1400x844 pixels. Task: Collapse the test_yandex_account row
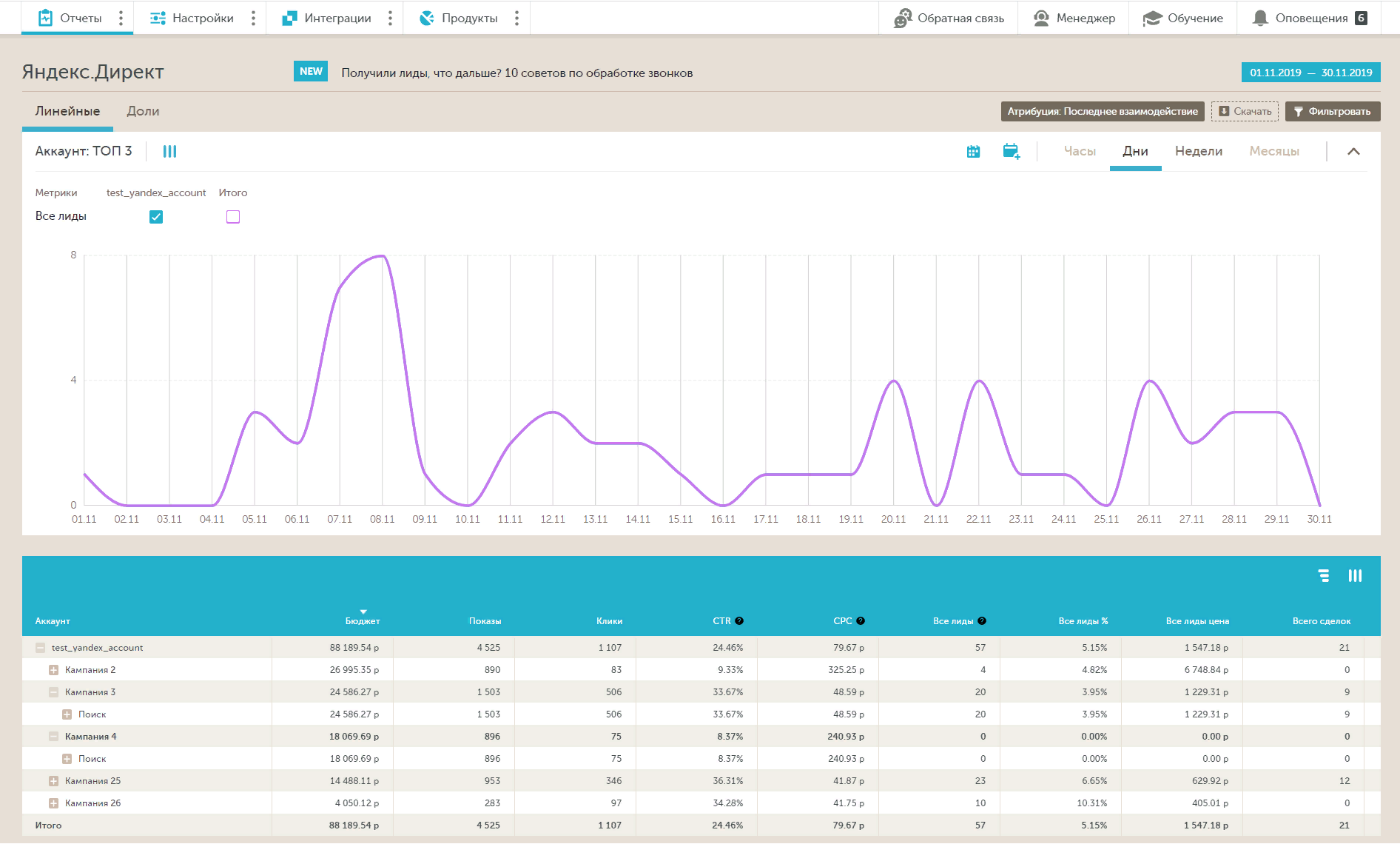pos(40,648)
